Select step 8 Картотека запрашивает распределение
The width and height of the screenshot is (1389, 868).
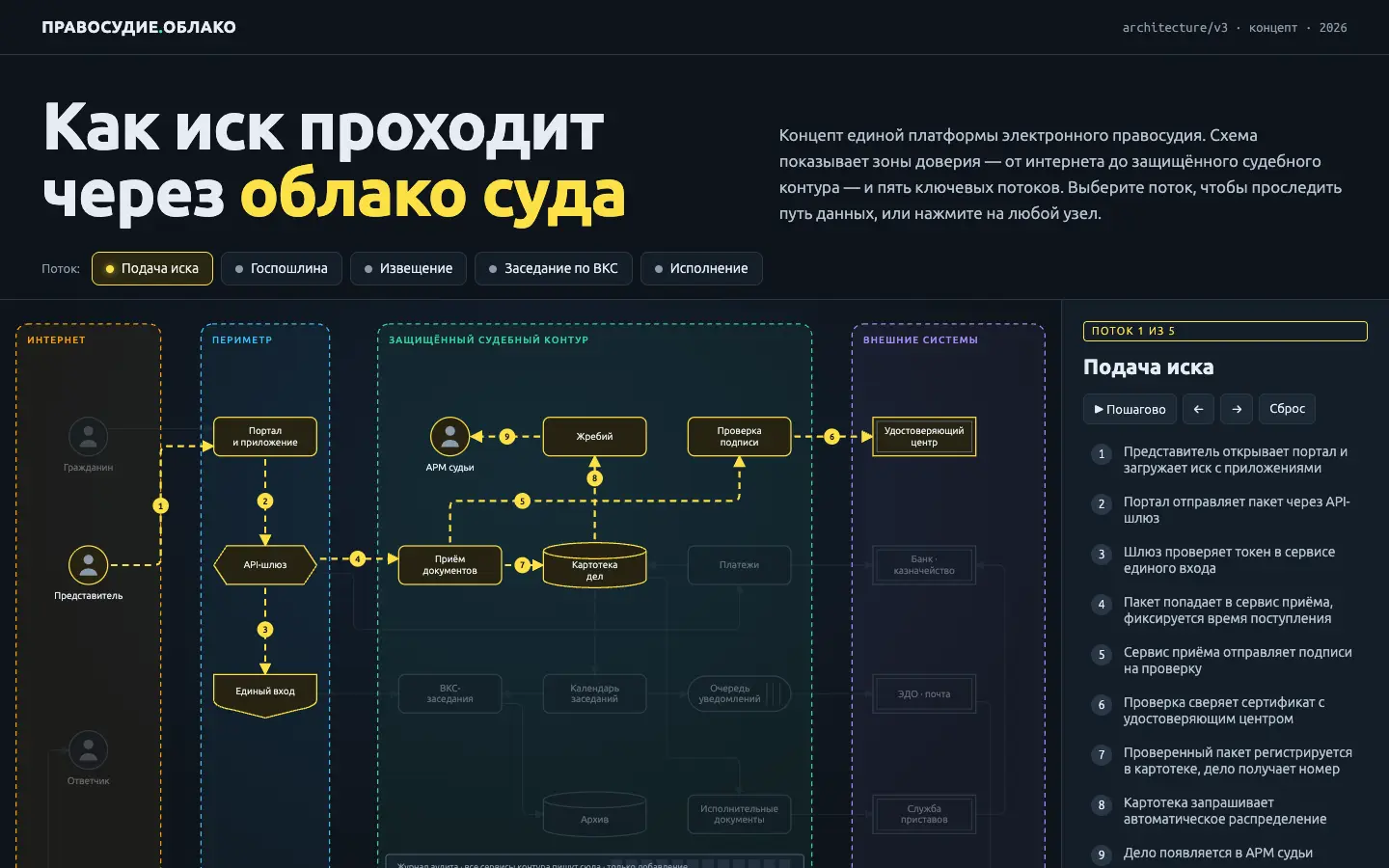click(x=1225, y=811)
